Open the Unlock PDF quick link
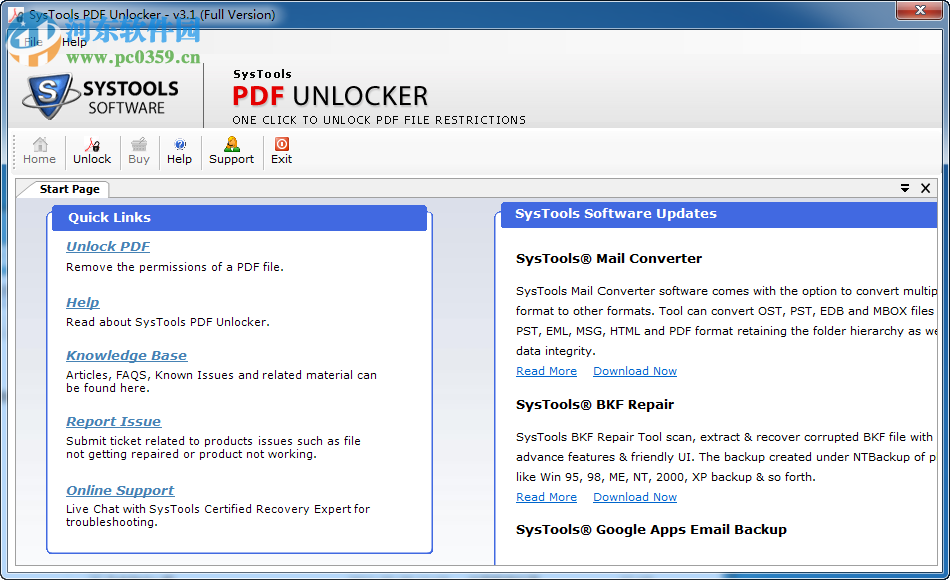Screen dimensions: 950x580 pos(107,246)
